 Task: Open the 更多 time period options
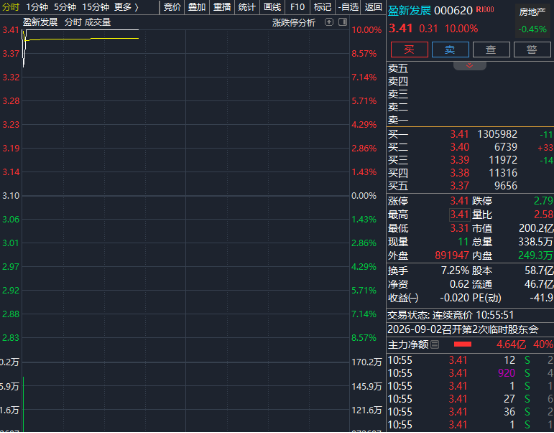(x=126, y=7)
